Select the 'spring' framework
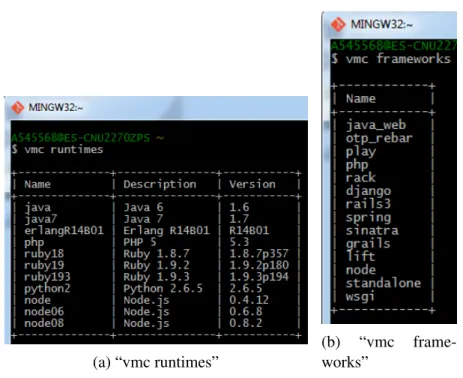463x378 pixels. click(x=368, y=218)
